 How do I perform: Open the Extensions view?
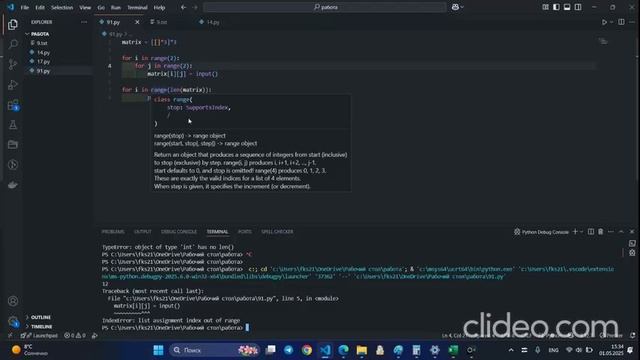coord(13,105)
